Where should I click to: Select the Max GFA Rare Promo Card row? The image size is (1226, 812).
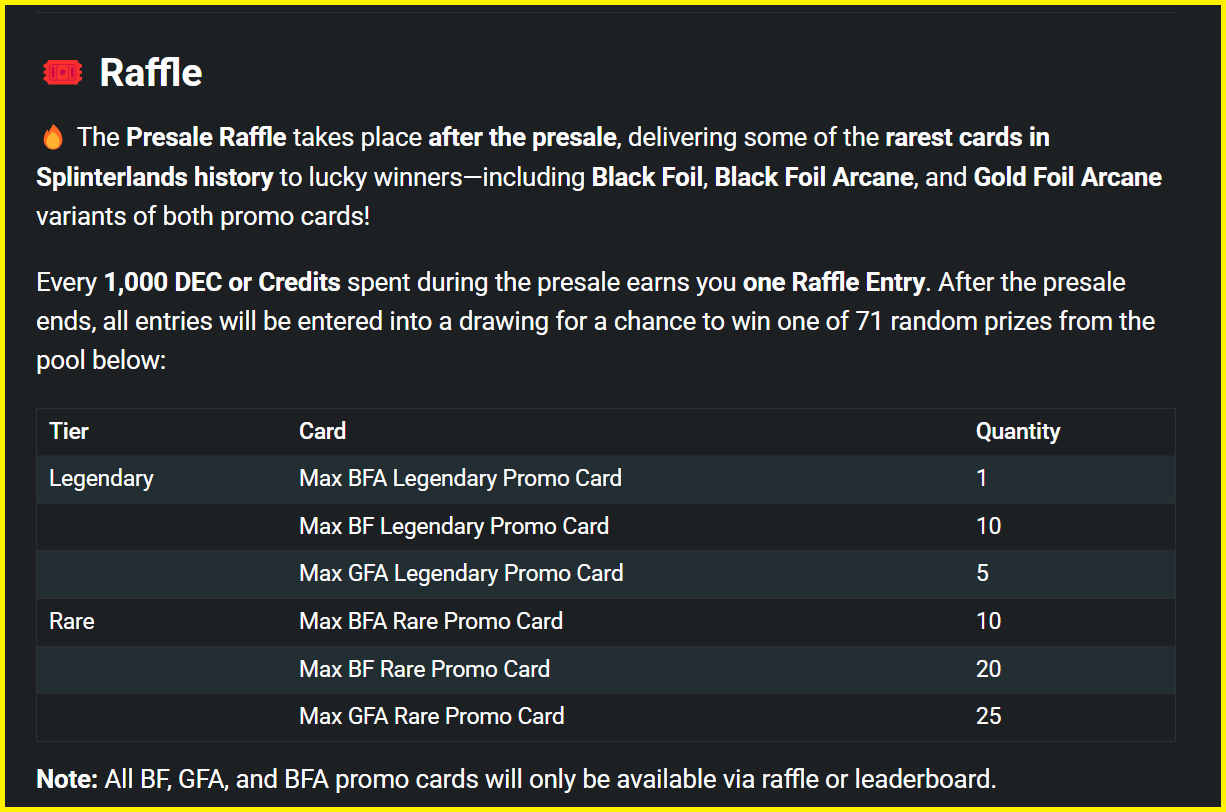tap(606, 716)
